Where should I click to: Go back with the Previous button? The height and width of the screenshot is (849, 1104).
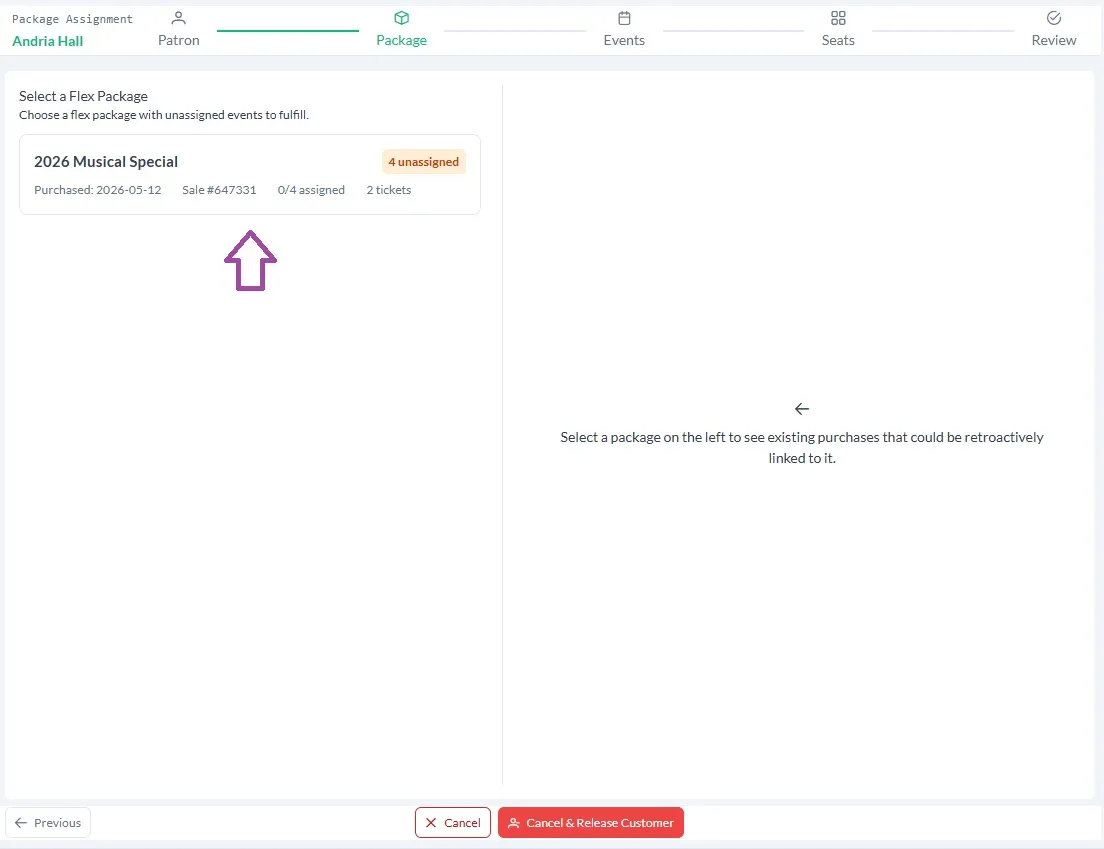48,822
